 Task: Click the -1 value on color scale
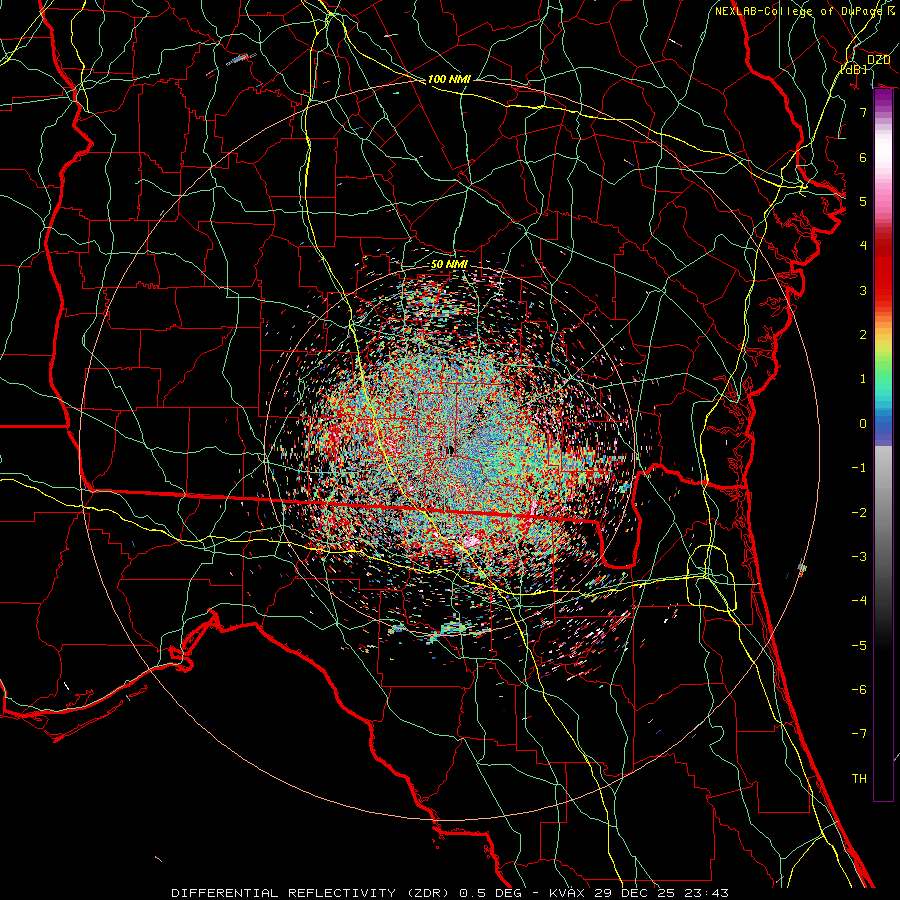click(859, 468)
